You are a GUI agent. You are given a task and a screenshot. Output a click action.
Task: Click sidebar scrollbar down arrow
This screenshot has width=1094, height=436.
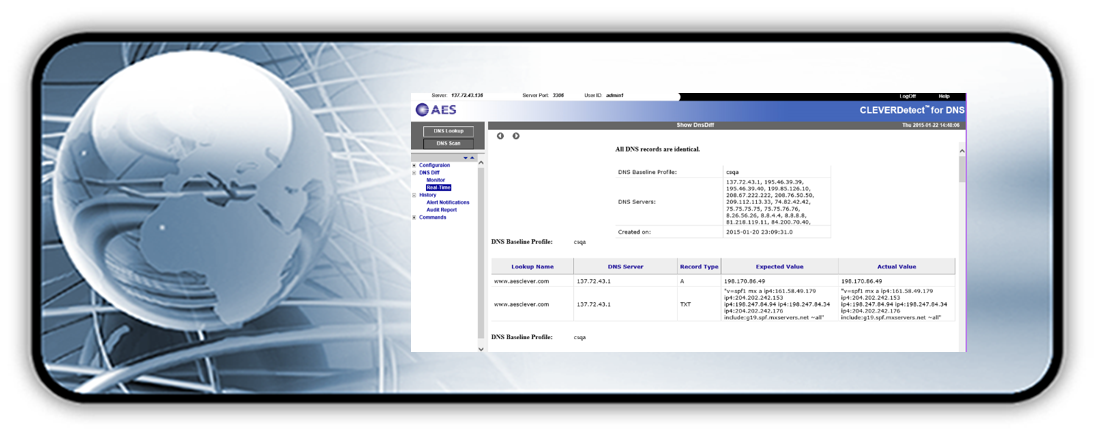point(480,347)
